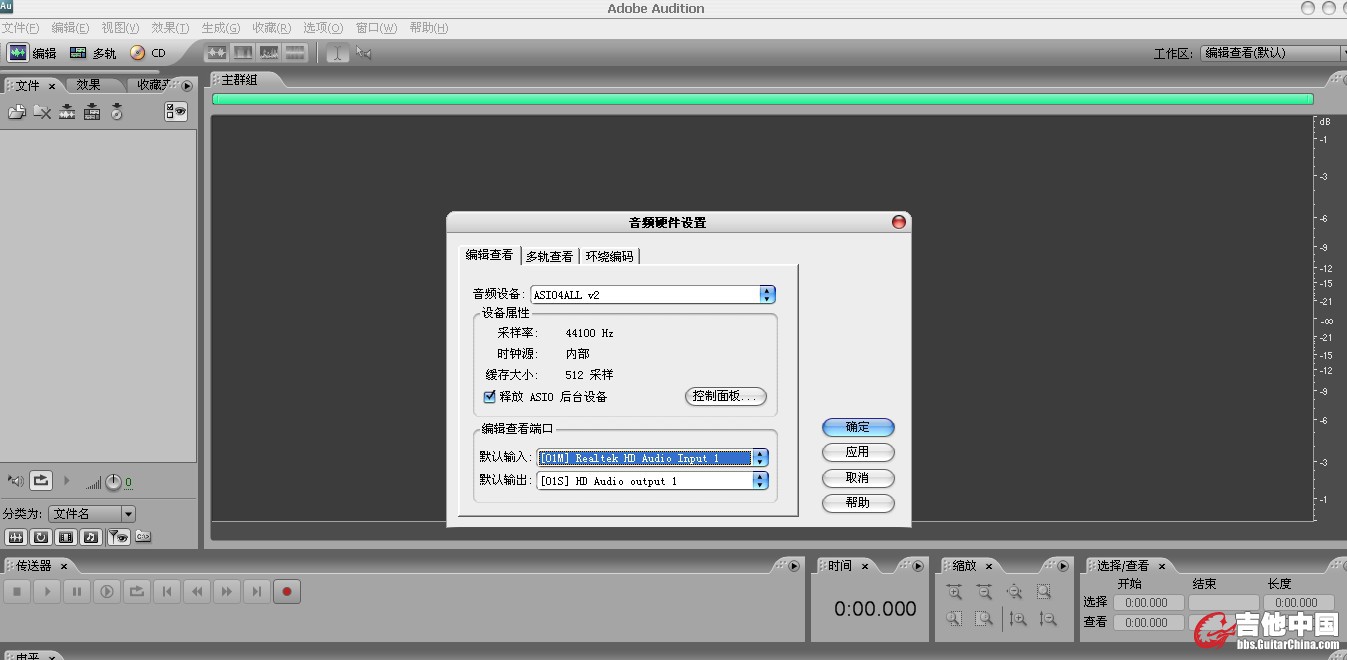The height and width of the screenshot is (660, 1347).
Task: Click zoom to right edge of selection icon
Action: [985, 619]
